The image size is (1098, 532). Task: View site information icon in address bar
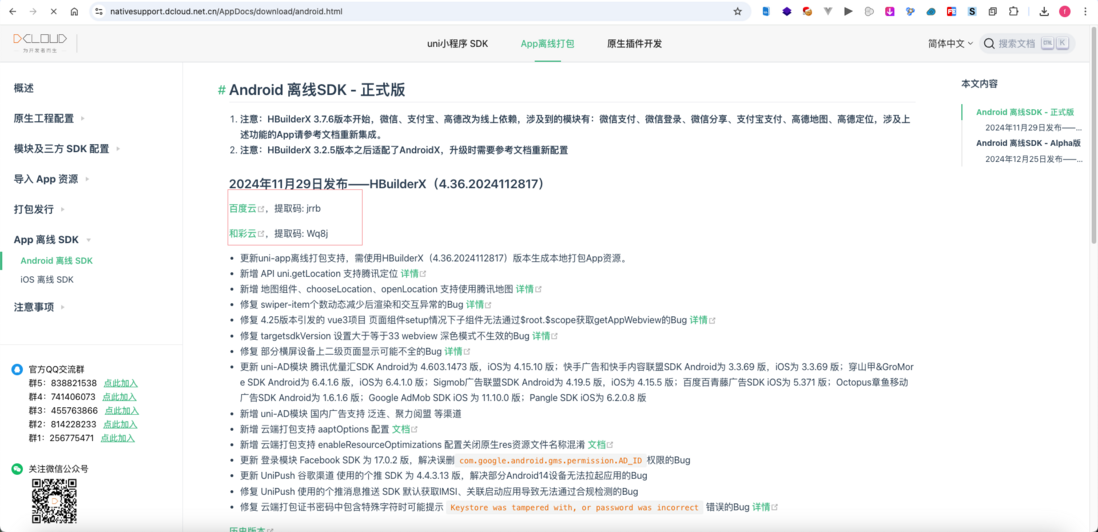[x=99, y=12]
